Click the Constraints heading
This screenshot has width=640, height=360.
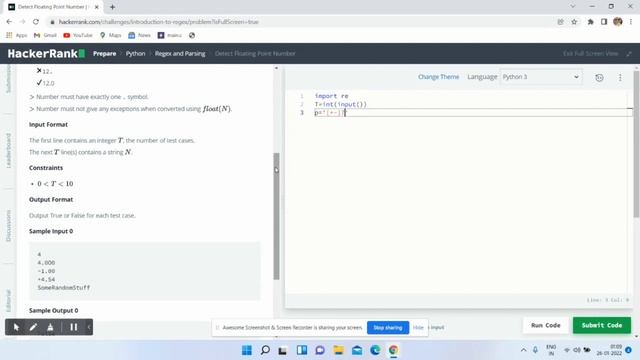(x=46, y=168)
